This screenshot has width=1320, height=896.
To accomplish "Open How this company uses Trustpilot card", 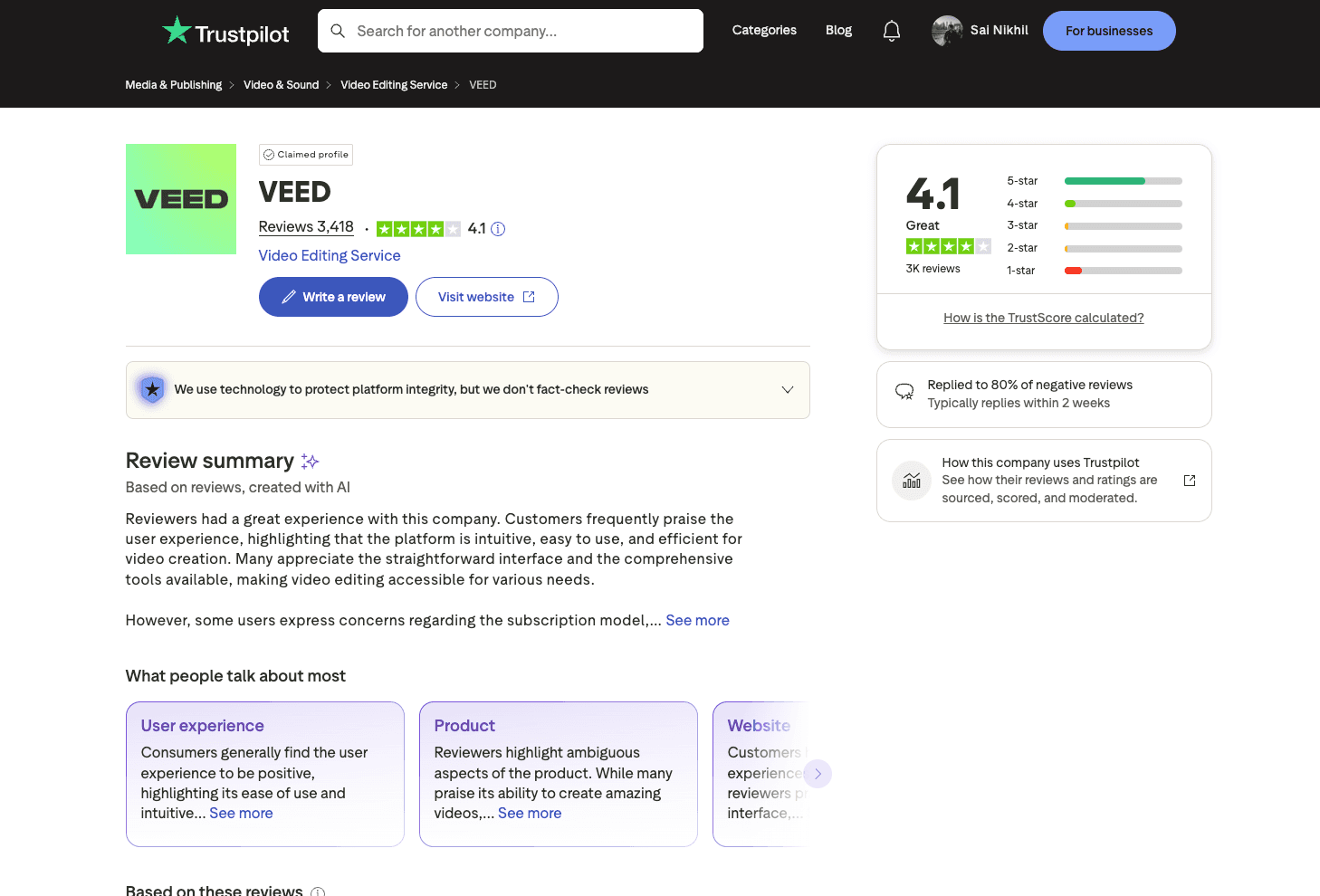I will (x=1044, y=481).
